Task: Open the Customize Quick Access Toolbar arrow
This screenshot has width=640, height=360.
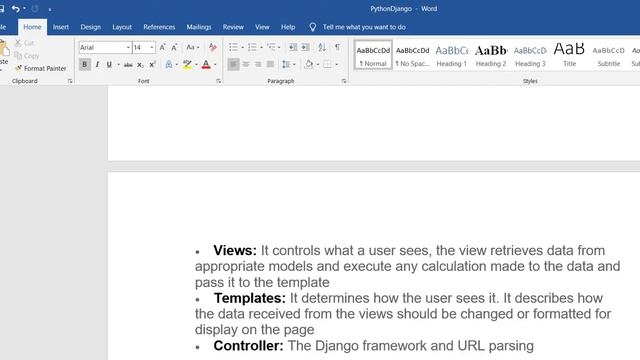Action: pyautogui.click(x=50, y=9)
